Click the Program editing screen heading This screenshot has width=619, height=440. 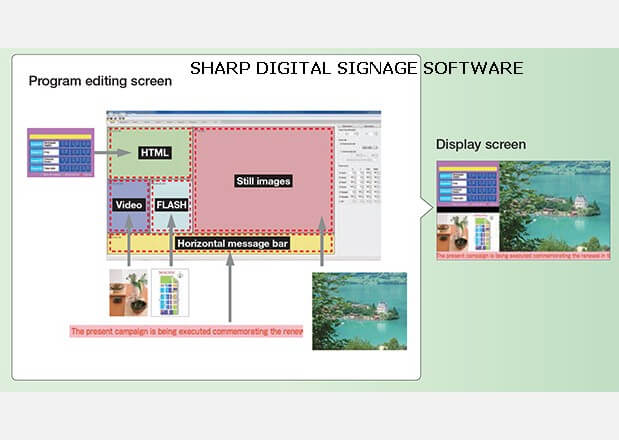100,81
